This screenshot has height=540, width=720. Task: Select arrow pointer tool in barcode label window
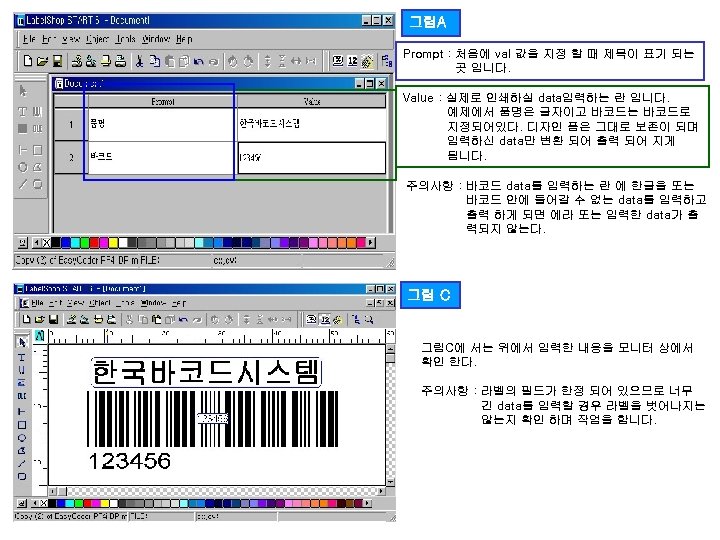point(22,342)
